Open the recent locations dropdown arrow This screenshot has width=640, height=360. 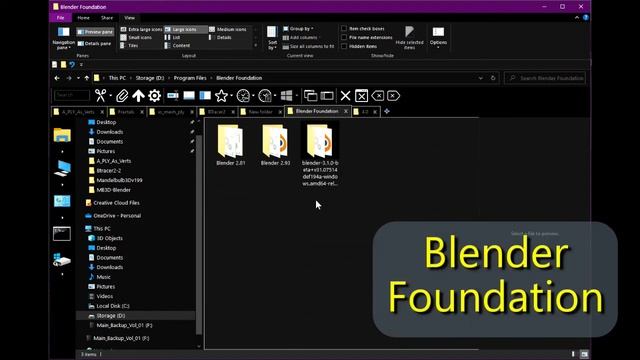[78, 78]
